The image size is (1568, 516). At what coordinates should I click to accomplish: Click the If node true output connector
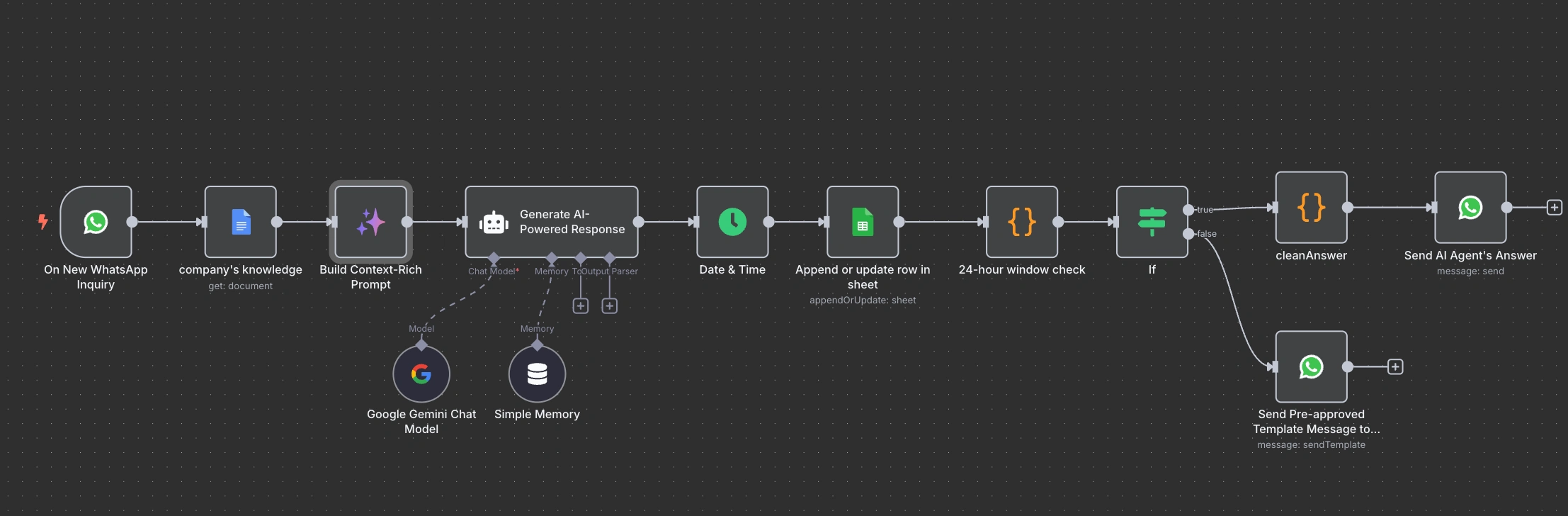pos(1188,210)
